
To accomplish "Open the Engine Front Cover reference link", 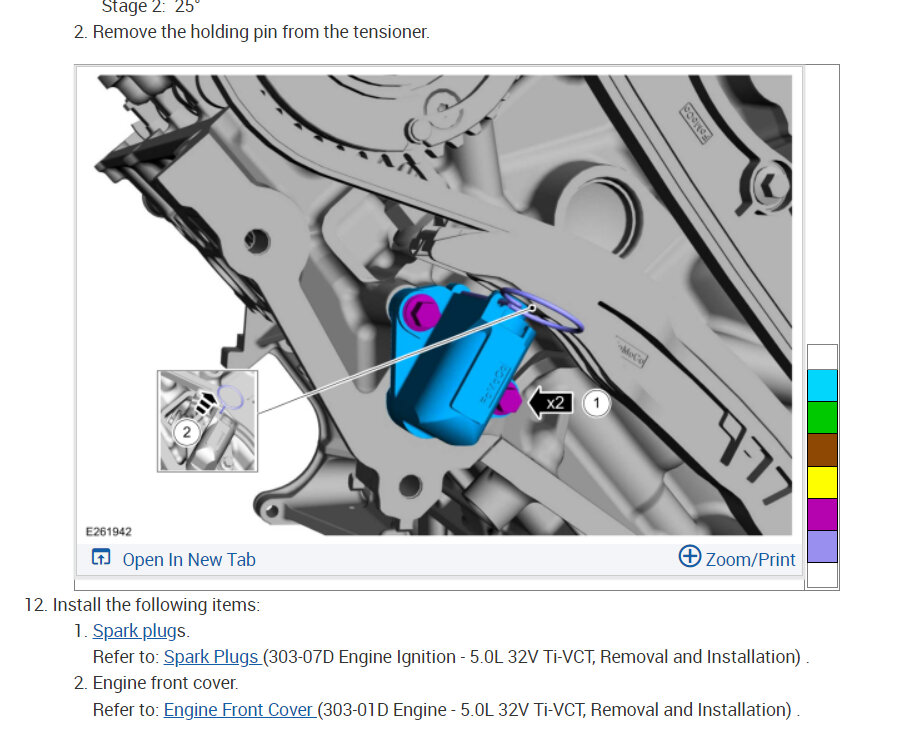I will click(240, 710).
